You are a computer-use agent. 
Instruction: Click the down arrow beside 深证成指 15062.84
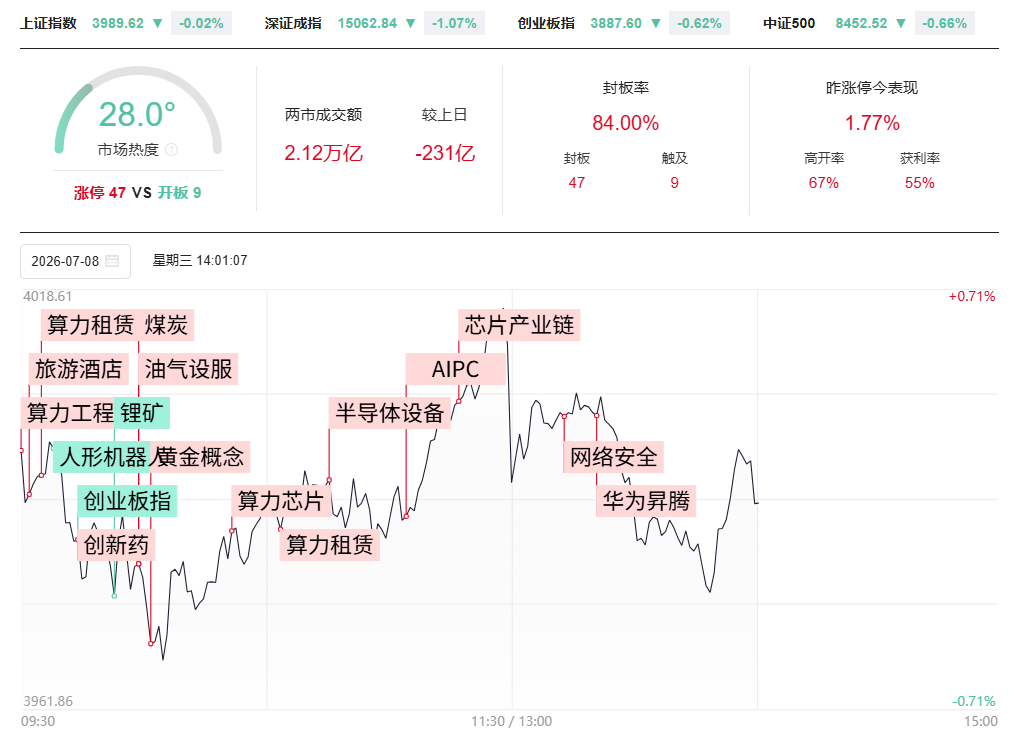pyautogui.click(x=410, y=23)
